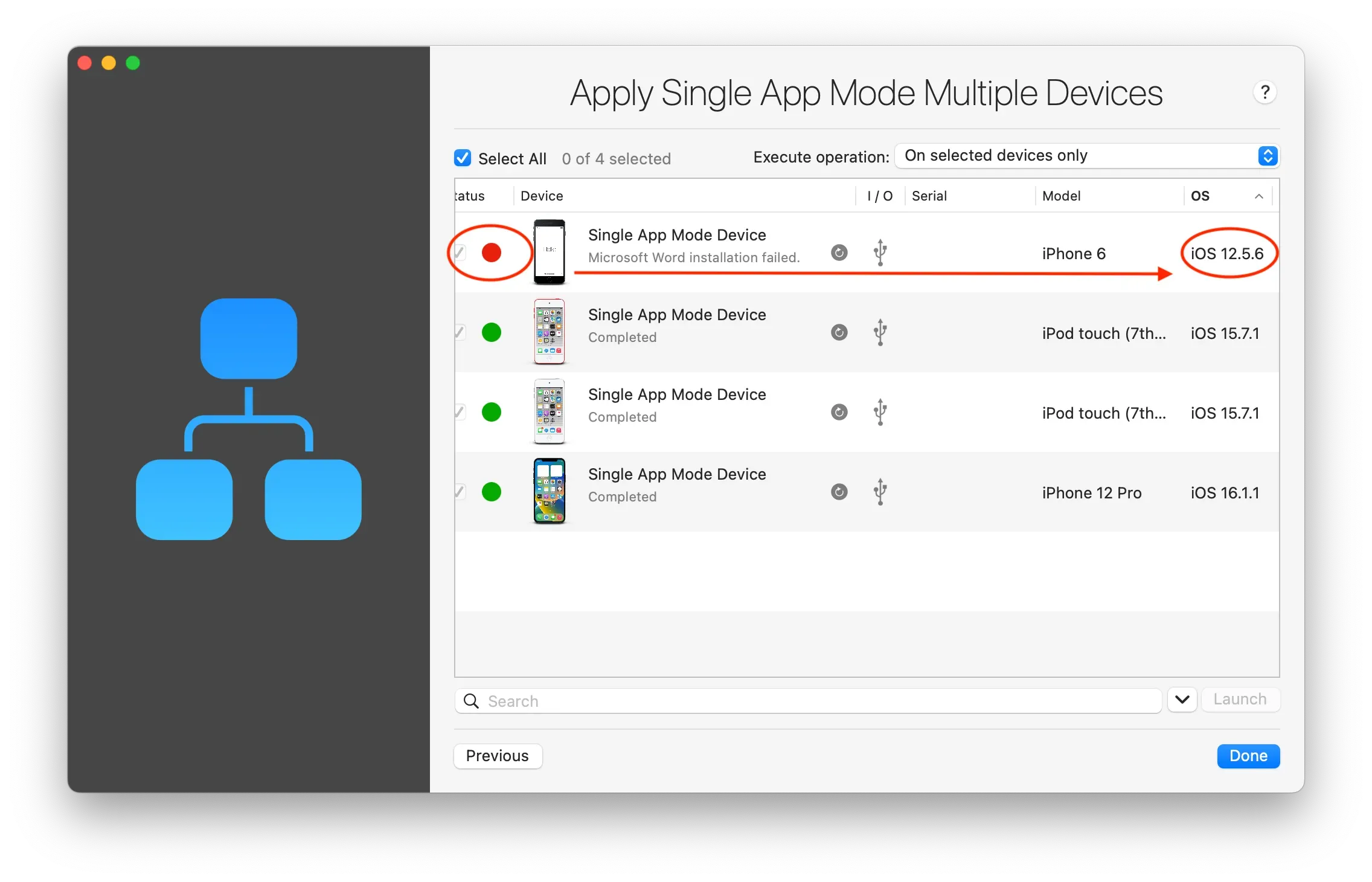The image size is (1372, 882).
Task: Open the dropdown chevron beside Launch
Action: point(1182,700)
